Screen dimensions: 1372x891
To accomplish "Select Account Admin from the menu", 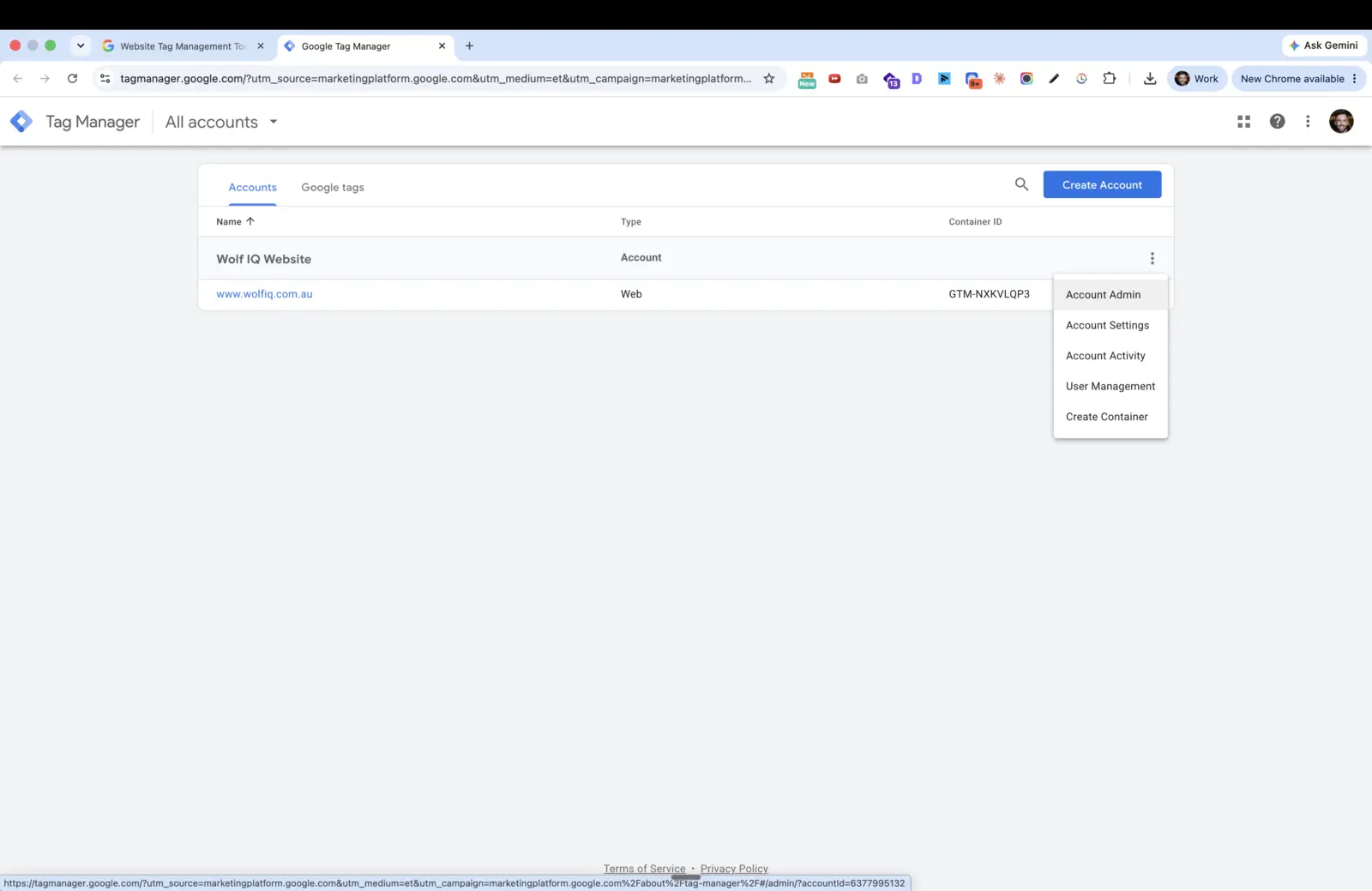I will coord(1110,295).
